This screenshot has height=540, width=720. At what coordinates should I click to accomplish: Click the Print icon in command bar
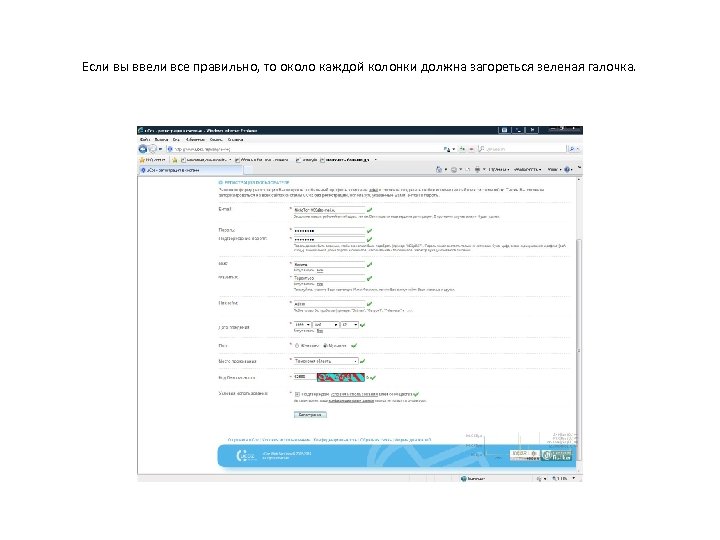[x=478, y=169]
